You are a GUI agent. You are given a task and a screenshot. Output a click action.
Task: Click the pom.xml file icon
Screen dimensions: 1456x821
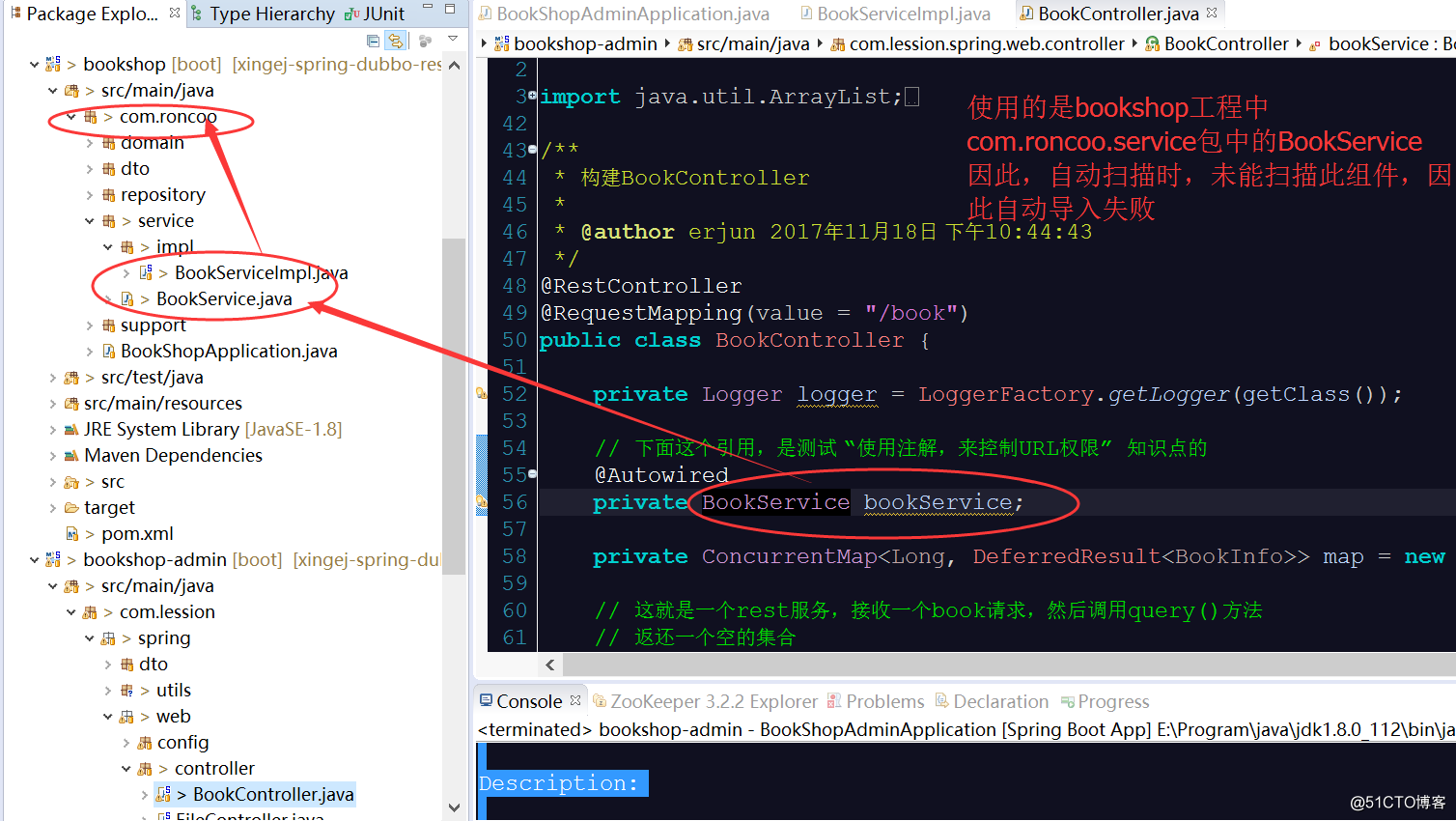coord(71,534)
